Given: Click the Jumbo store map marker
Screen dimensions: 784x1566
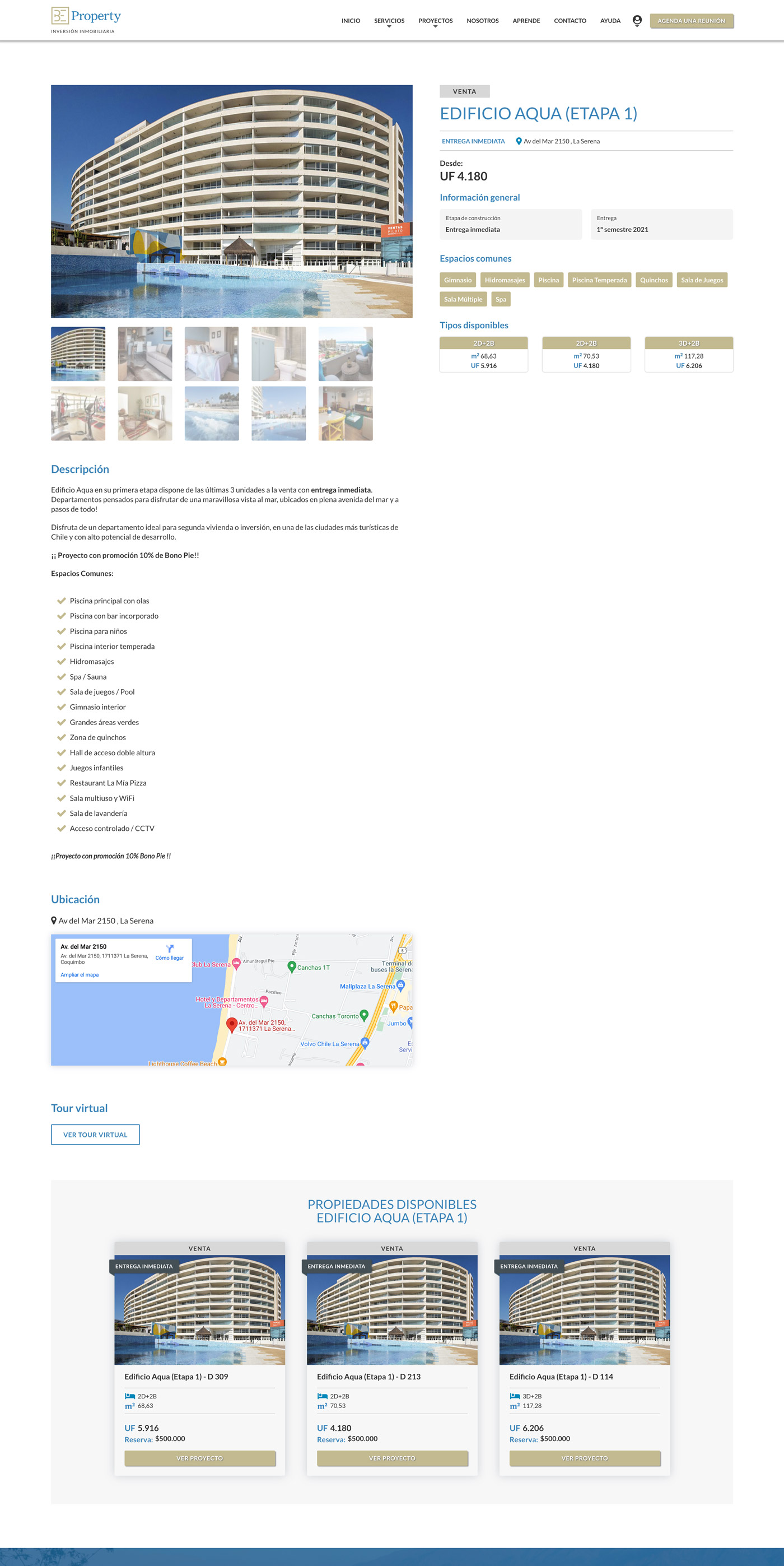Looking at the screenshot, I should coord(410,1023).
